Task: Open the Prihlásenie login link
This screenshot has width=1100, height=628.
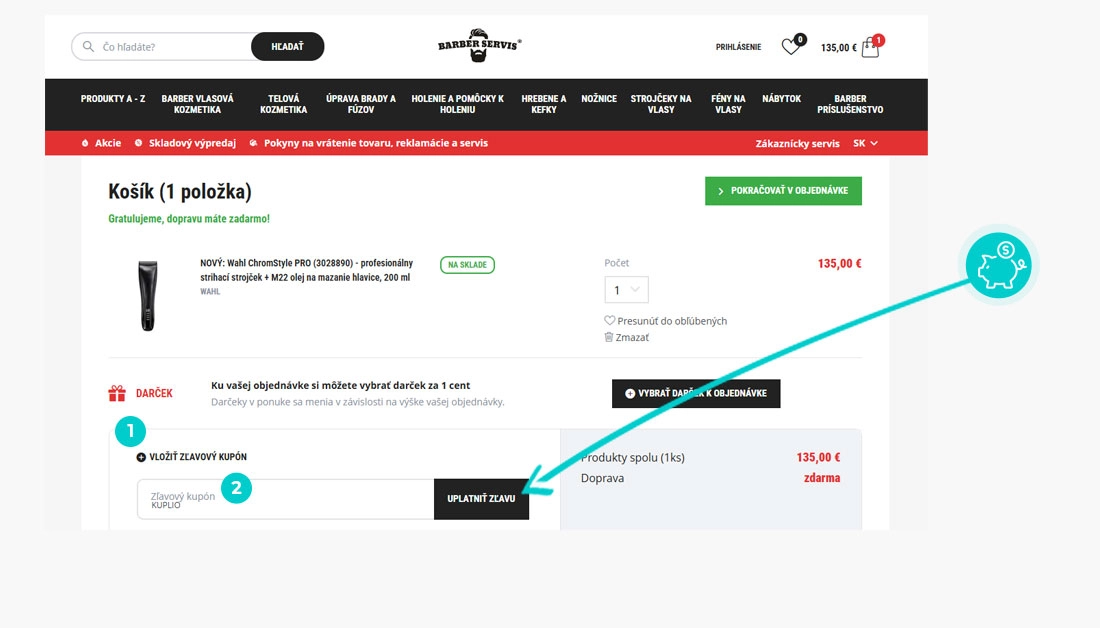Action: click(738, 47)
